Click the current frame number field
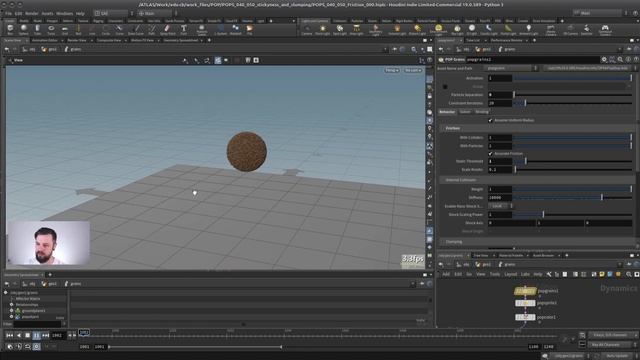The image size is (640, 360). click(x=58, y=335)
